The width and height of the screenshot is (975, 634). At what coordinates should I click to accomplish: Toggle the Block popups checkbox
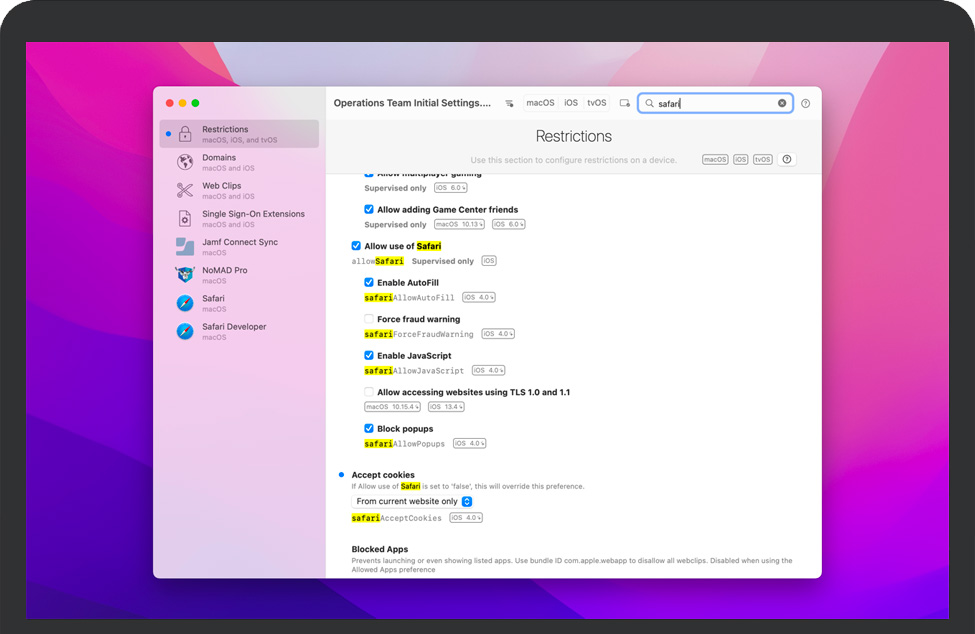(x=369, y=428)
